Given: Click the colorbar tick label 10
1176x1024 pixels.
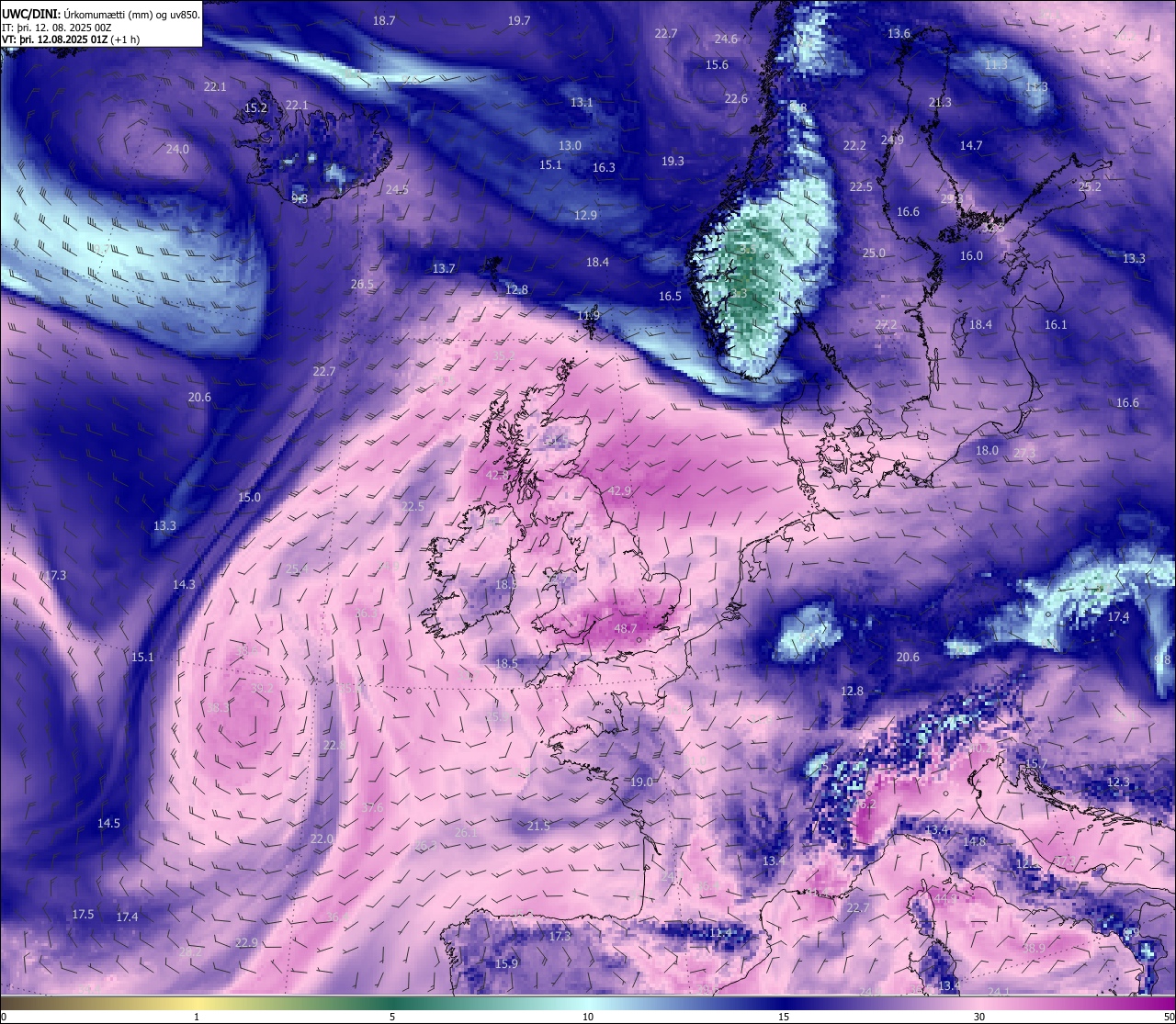Looking at the screenshot, I should click(x=588, y=1017).
